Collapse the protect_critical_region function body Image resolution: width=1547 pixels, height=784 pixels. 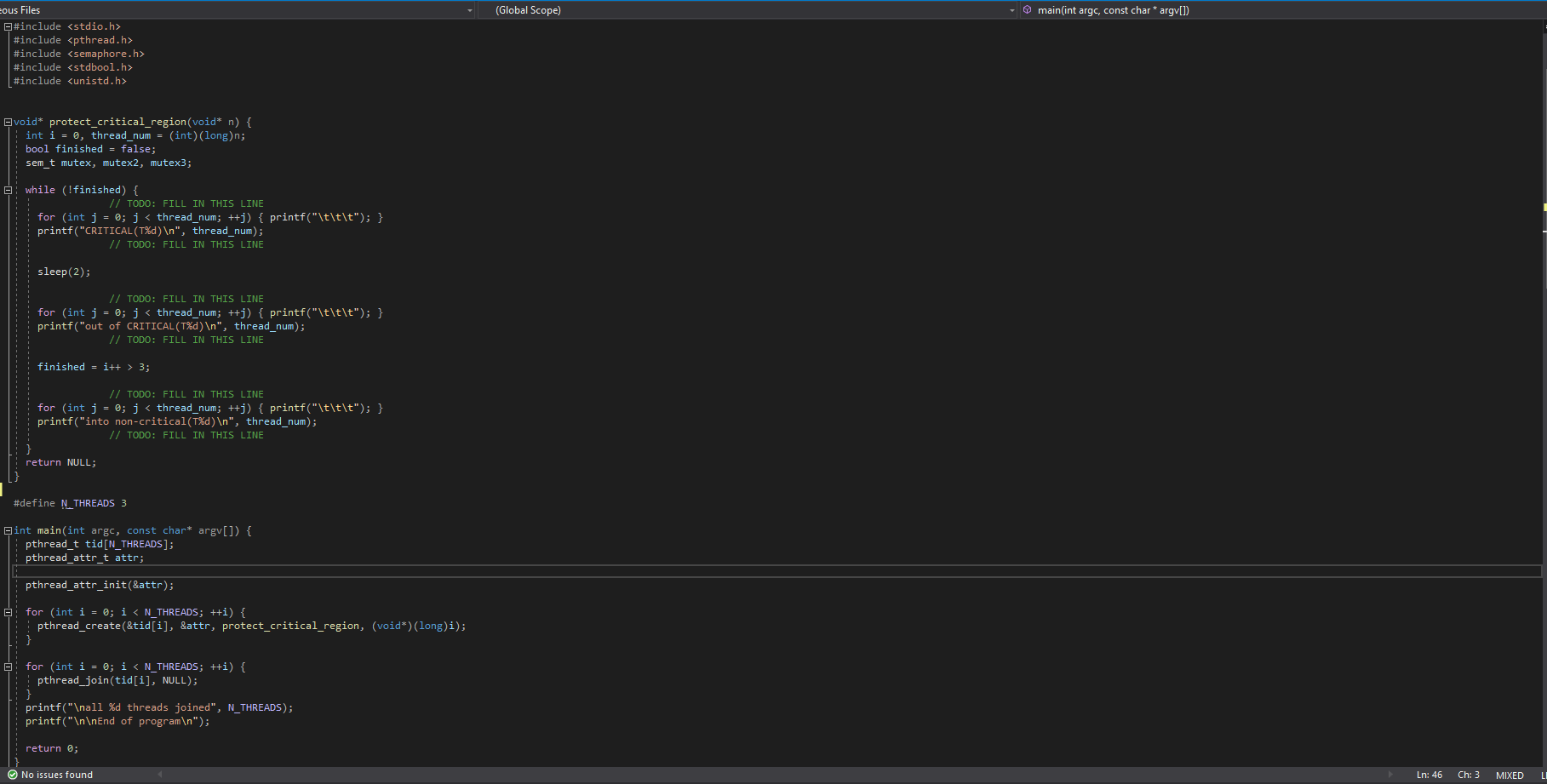click(x=7, y=121)
